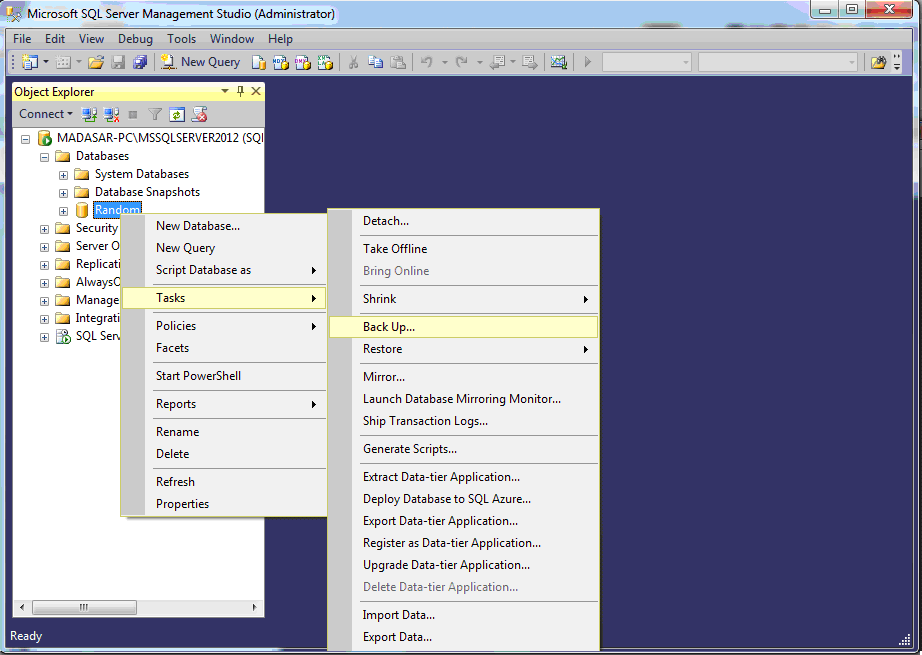This screenshot has height=655, width=922.
Task: Collapse the Databases tree node
Action: 44,157
